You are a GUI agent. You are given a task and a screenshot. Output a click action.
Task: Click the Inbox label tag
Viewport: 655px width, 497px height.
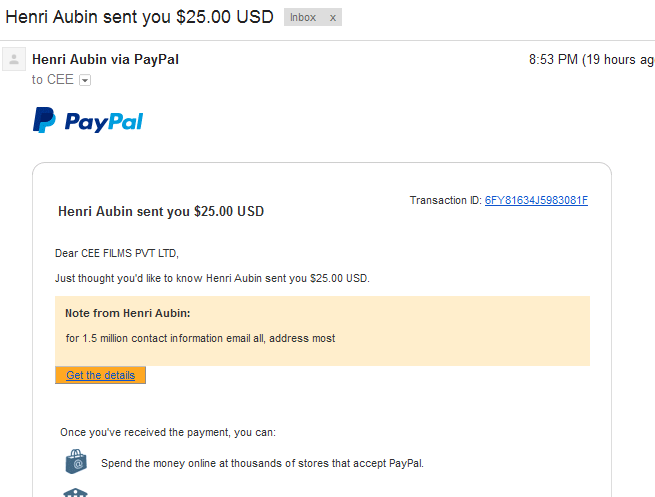pyautogui.click(x=303, y=18)
